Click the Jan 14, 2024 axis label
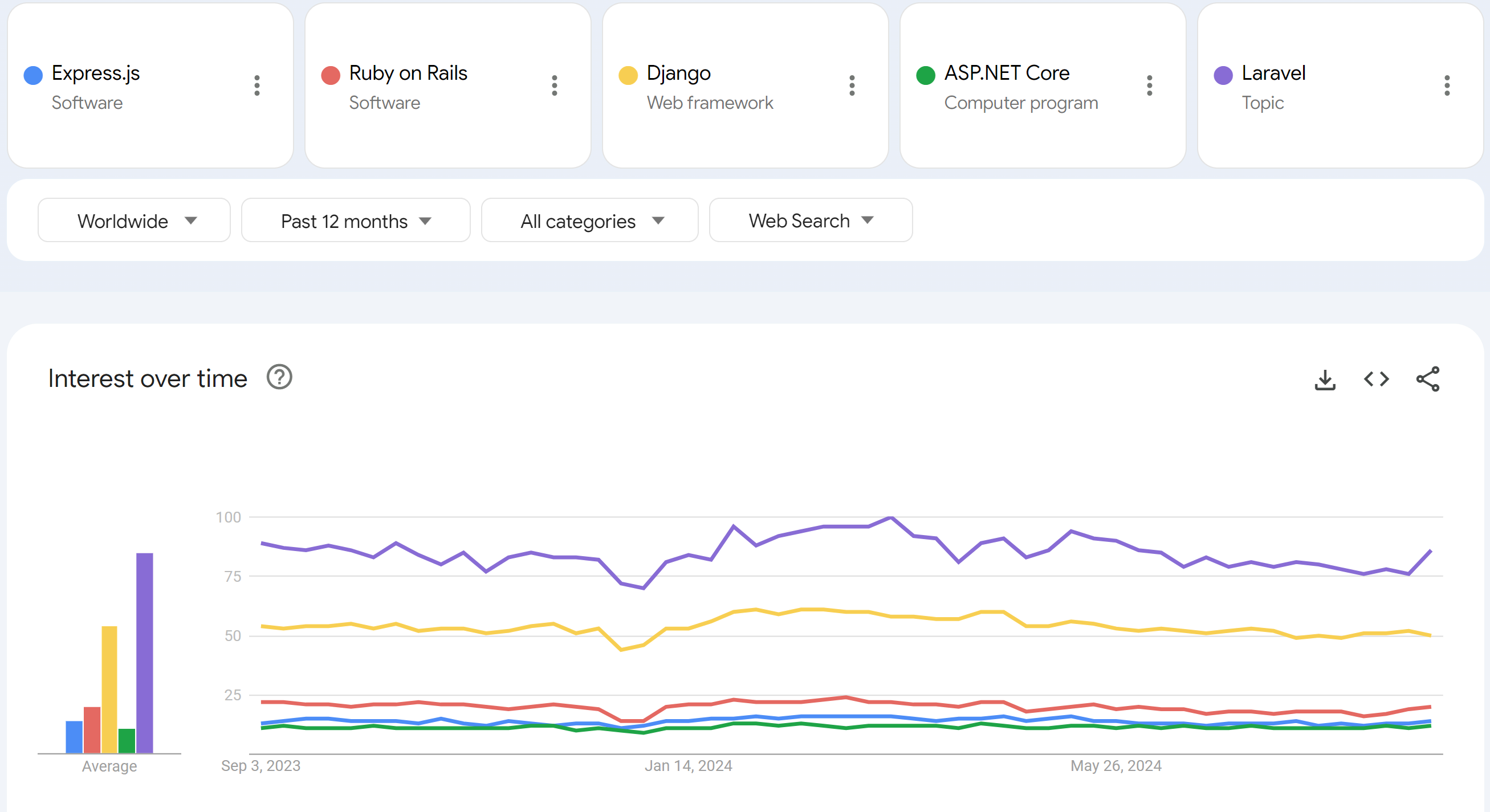 click(689, 766)
